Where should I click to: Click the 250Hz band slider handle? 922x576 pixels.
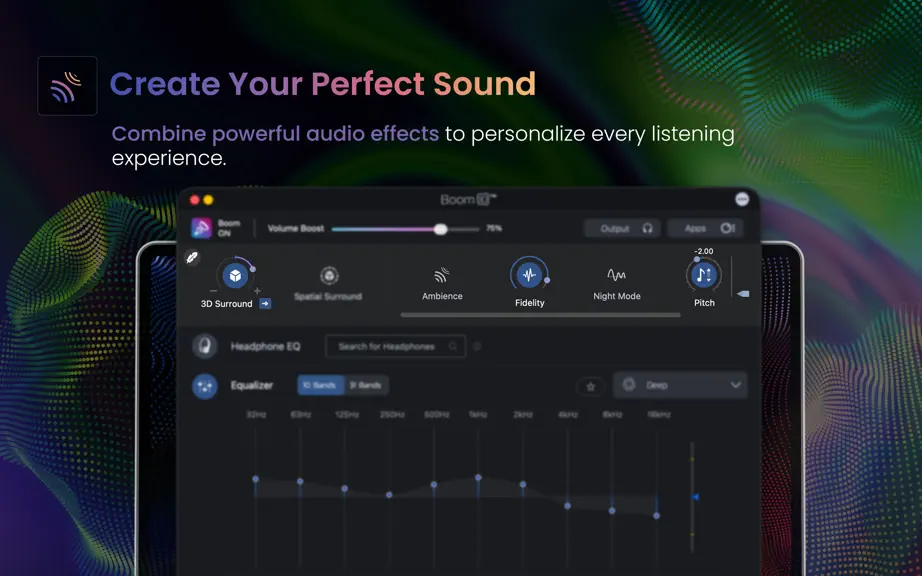(389, 495)
